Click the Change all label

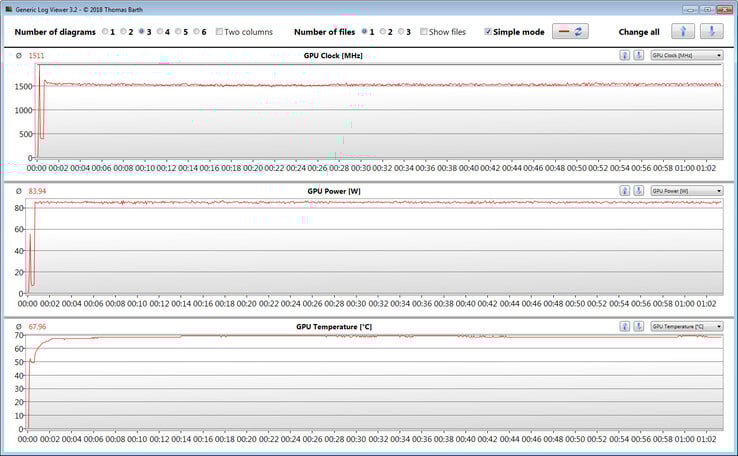point(639,32)
